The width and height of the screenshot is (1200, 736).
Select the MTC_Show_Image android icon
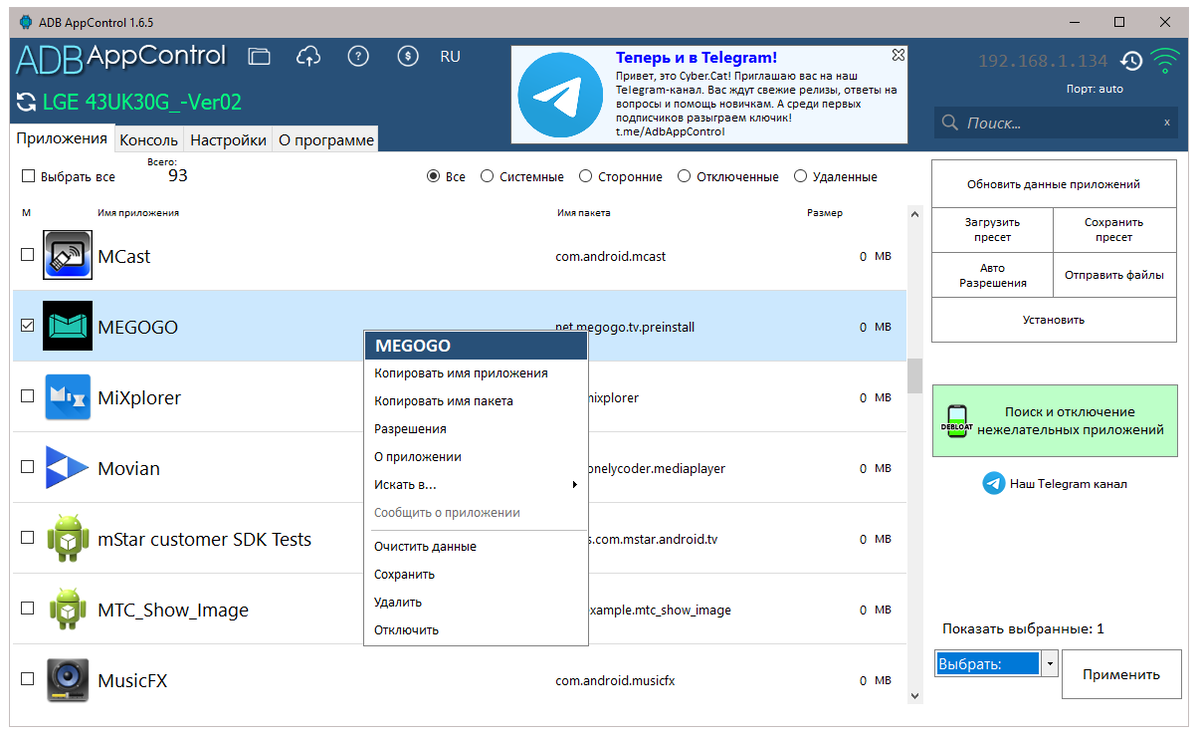[67, 610]
